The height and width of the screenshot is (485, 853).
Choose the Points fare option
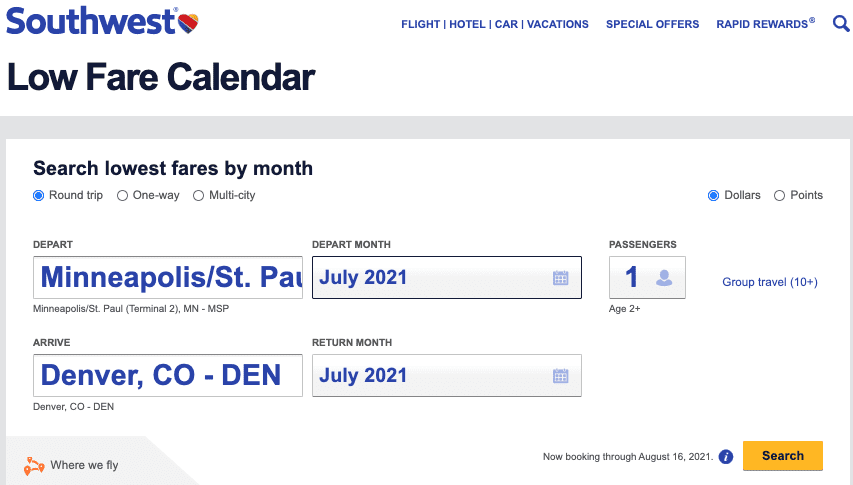780,195
